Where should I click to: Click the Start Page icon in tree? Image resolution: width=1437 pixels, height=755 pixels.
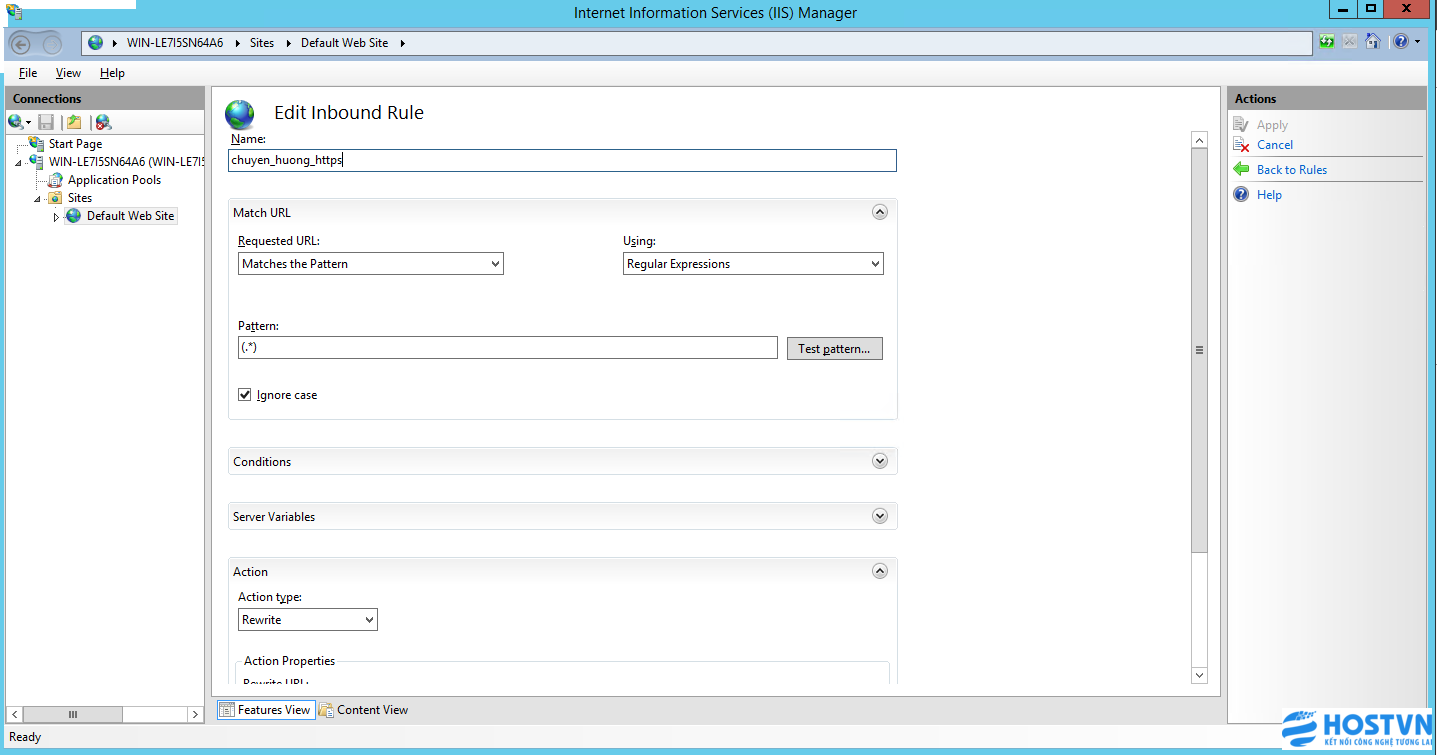tap(37, 144)
